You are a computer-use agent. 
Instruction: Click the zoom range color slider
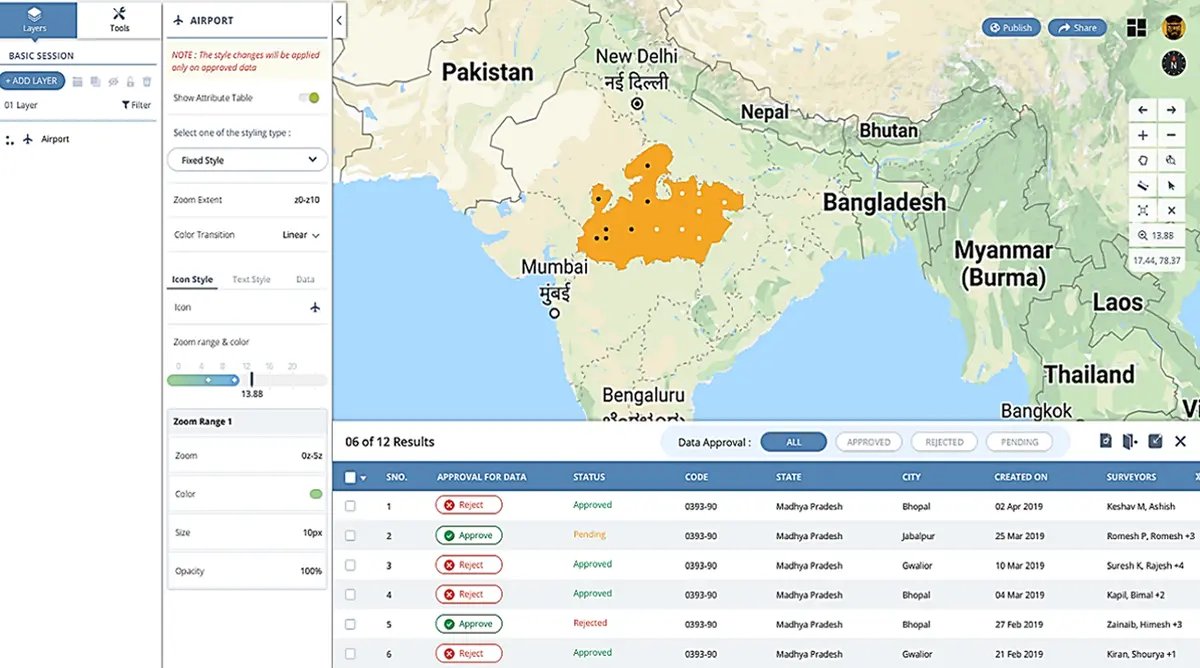point(204,380)
